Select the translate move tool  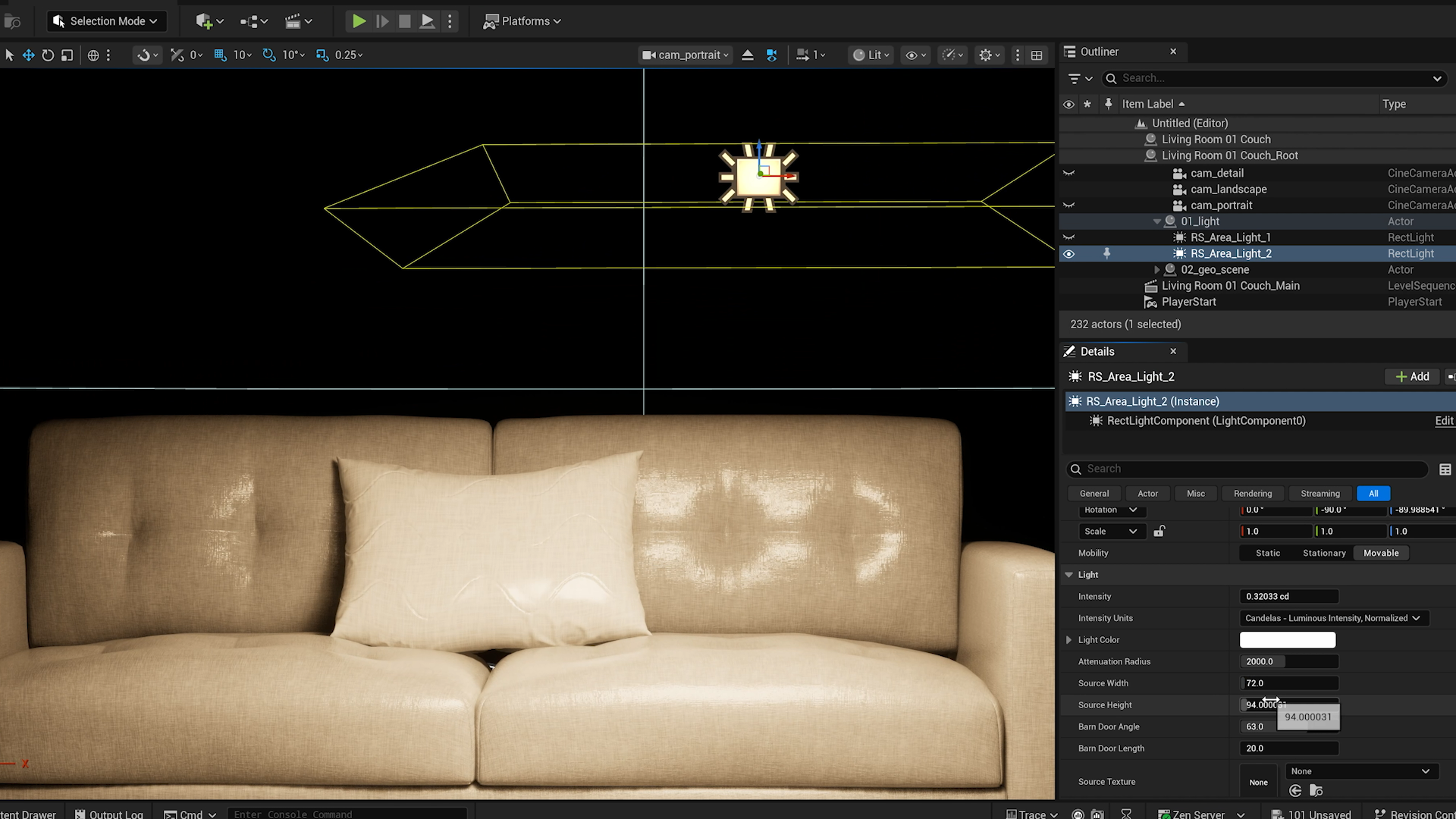pos(28,55)
